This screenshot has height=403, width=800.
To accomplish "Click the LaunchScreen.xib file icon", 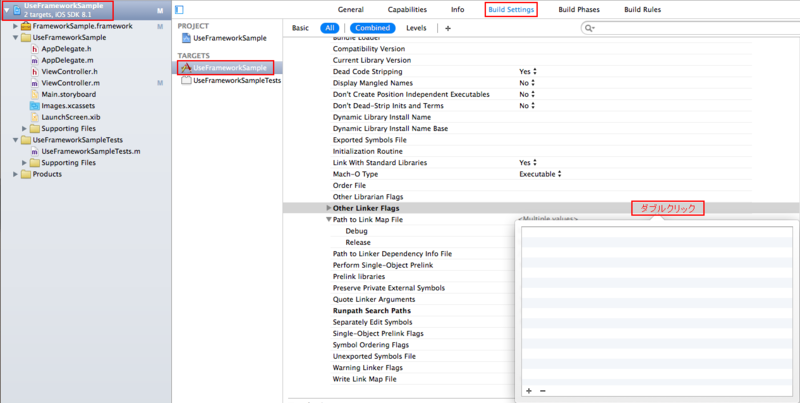I will pyautogui.click(x=35, y=117).
